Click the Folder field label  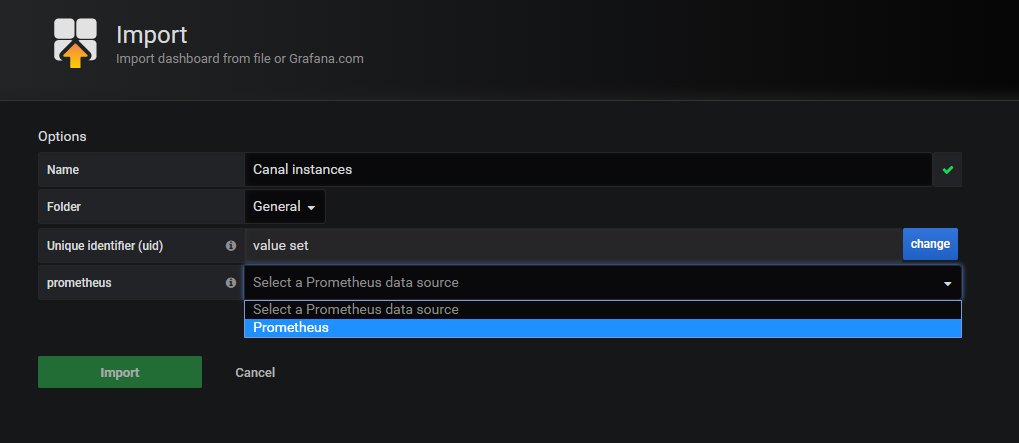click(x=65, y=207)
